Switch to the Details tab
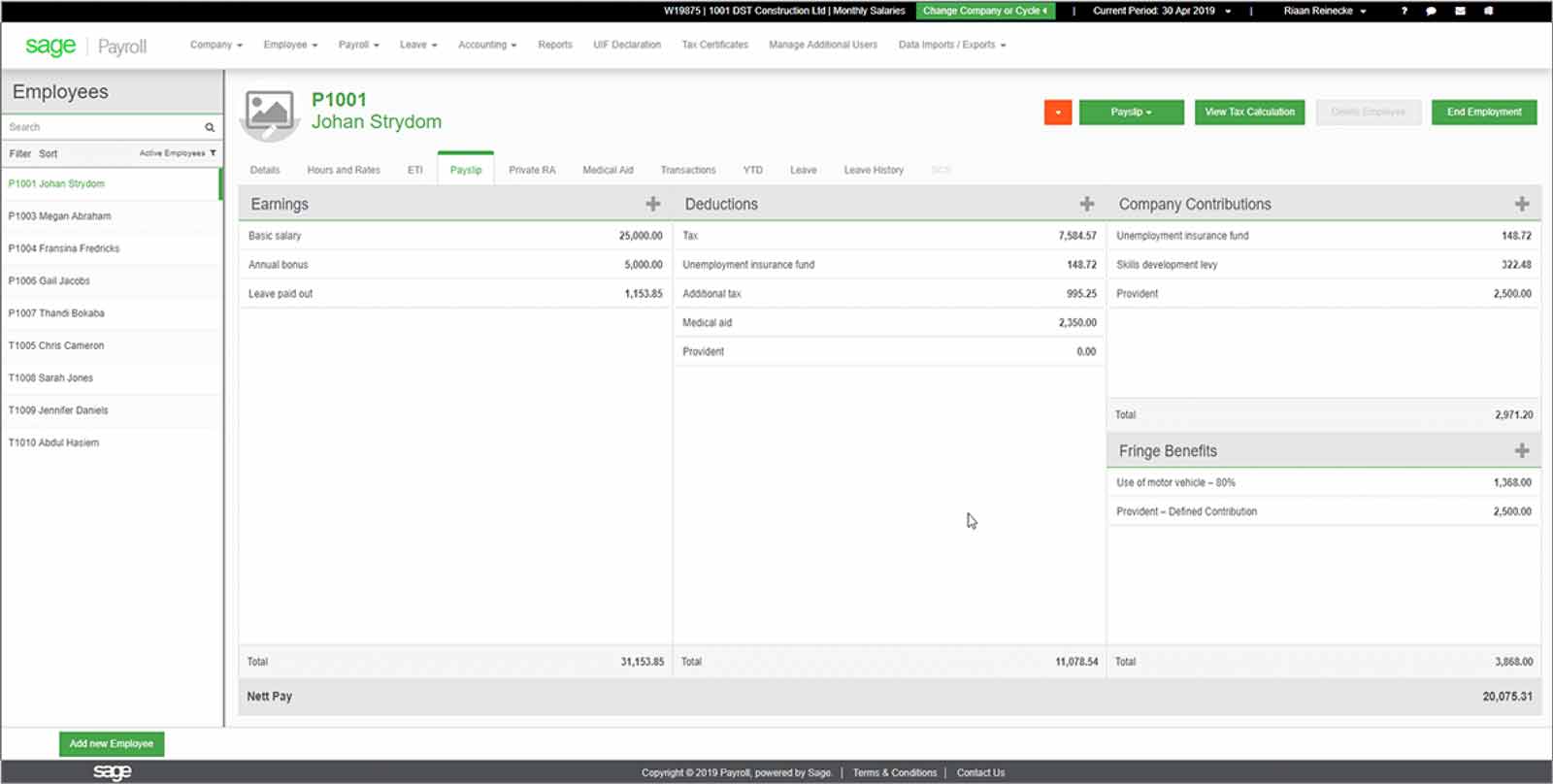 coord(265,170)
